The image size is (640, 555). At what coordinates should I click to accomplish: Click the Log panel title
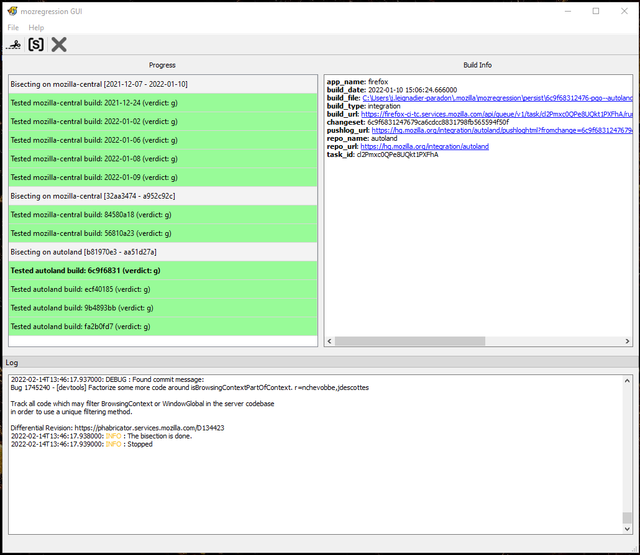[x=12, y=363]
